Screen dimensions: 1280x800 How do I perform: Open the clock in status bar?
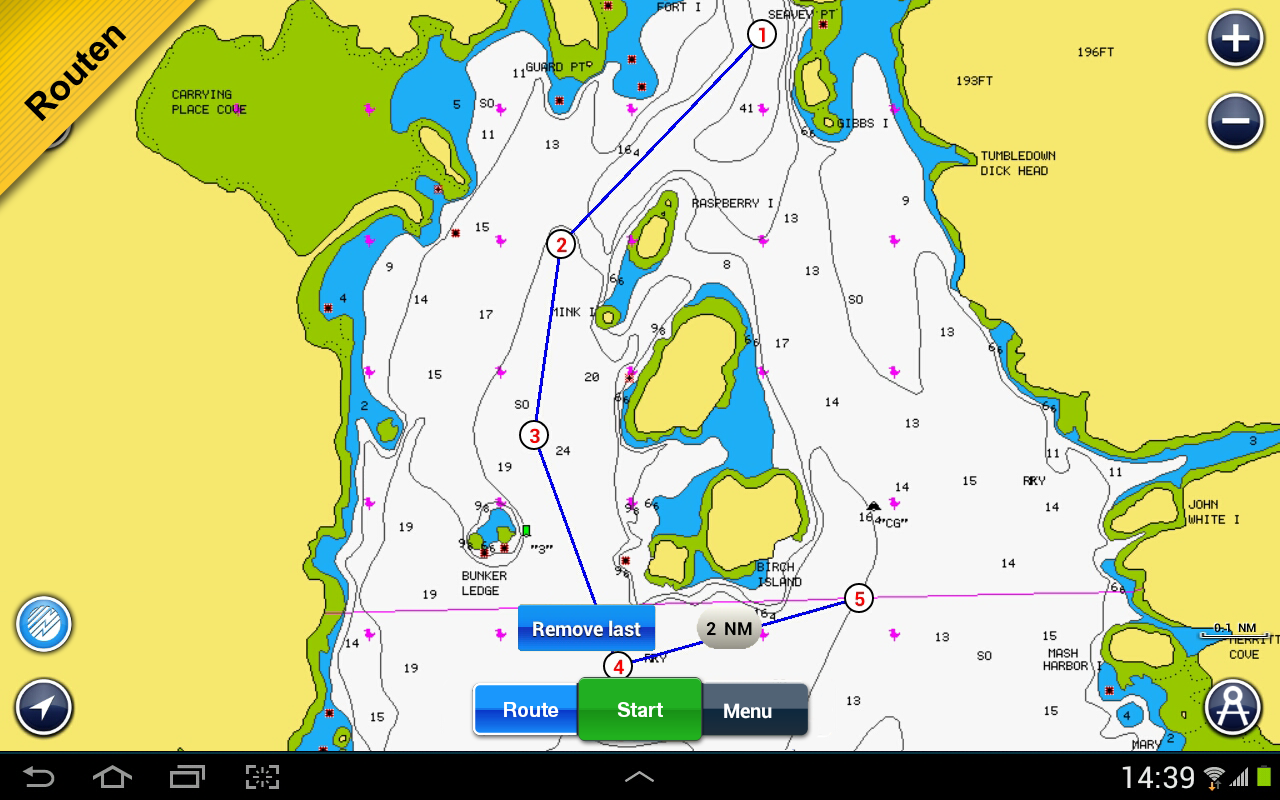[x=1157, y=777]
